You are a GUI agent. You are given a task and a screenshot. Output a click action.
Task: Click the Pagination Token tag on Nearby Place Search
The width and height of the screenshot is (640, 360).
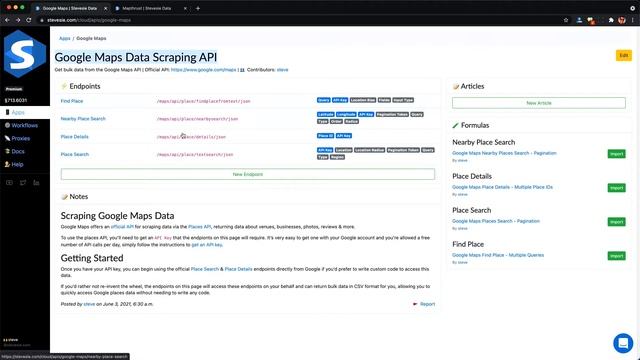point(392,114)
